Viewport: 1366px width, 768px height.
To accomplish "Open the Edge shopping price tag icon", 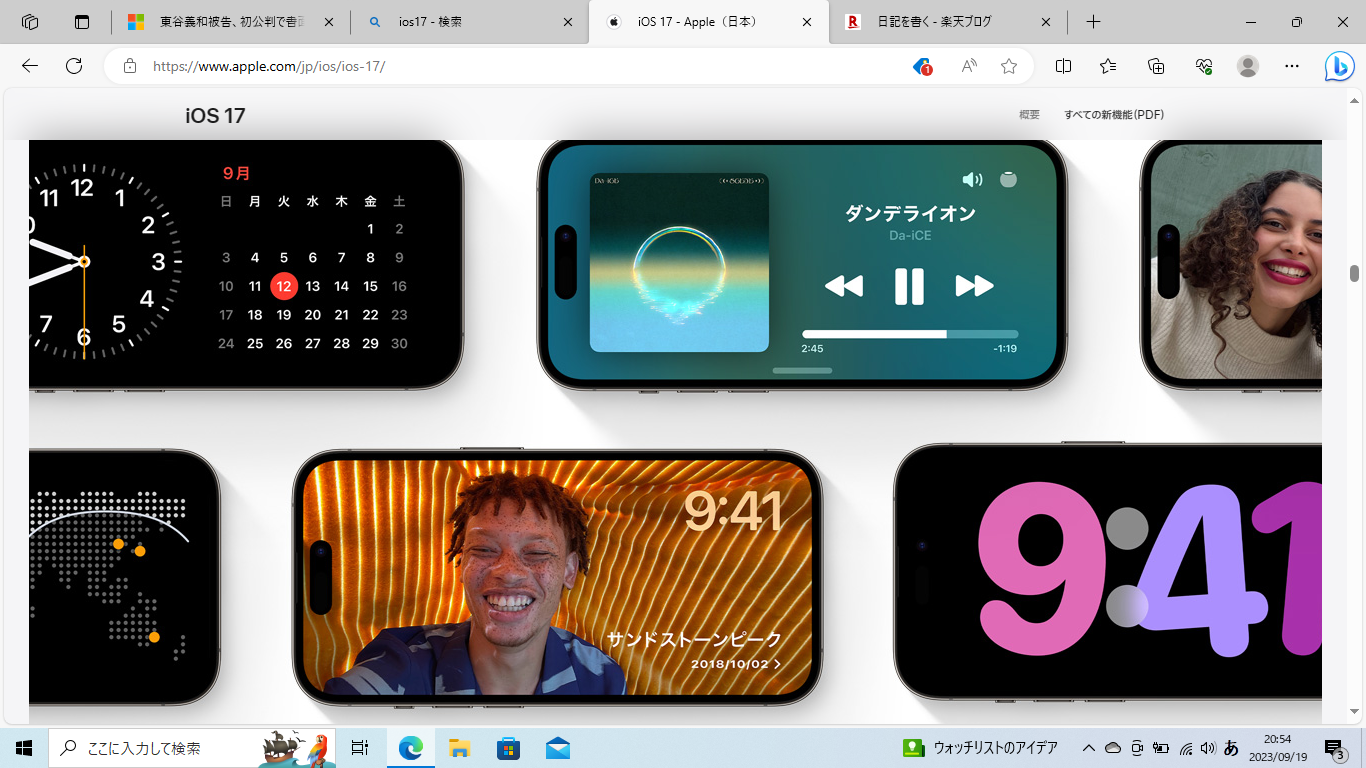I will [x=922, y=66].
